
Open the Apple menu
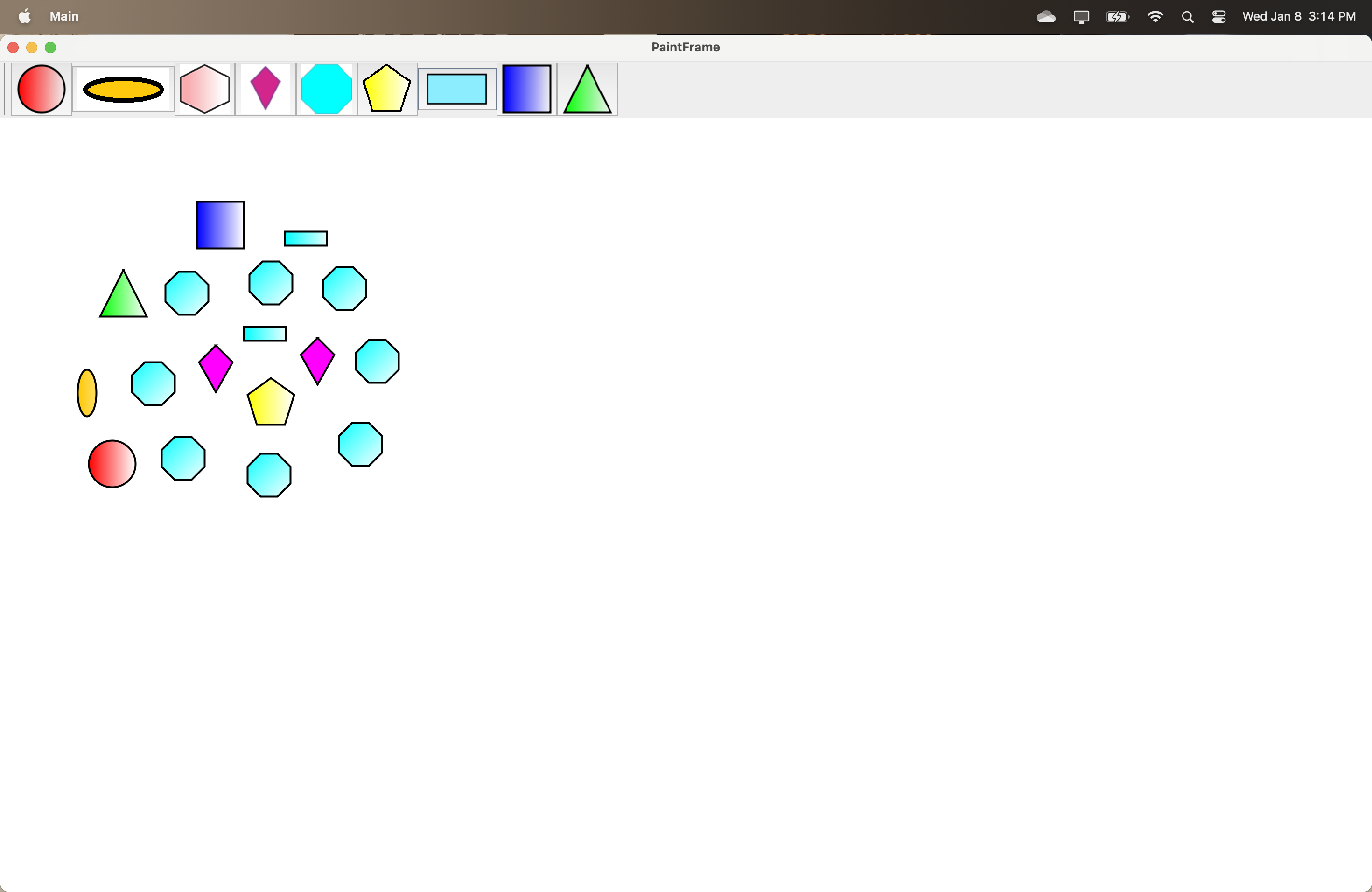click(25, 16)
